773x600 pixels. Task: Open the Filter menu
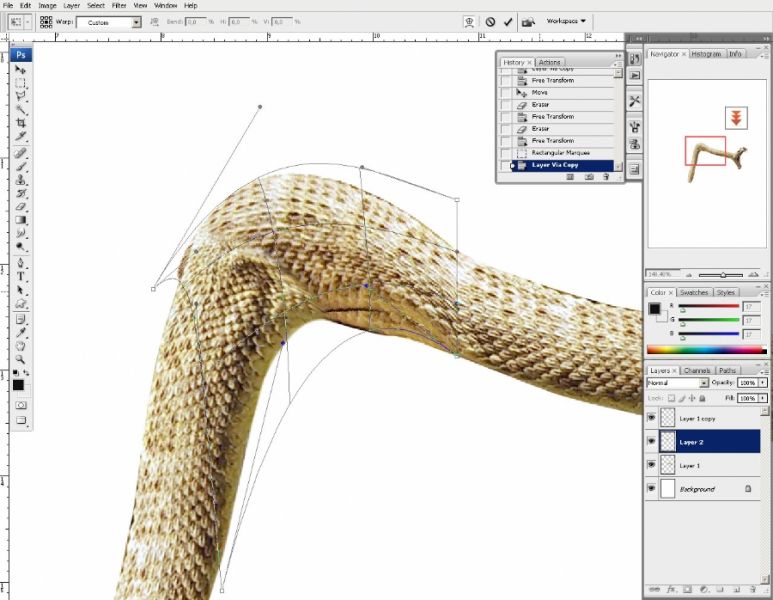(119, 5)
